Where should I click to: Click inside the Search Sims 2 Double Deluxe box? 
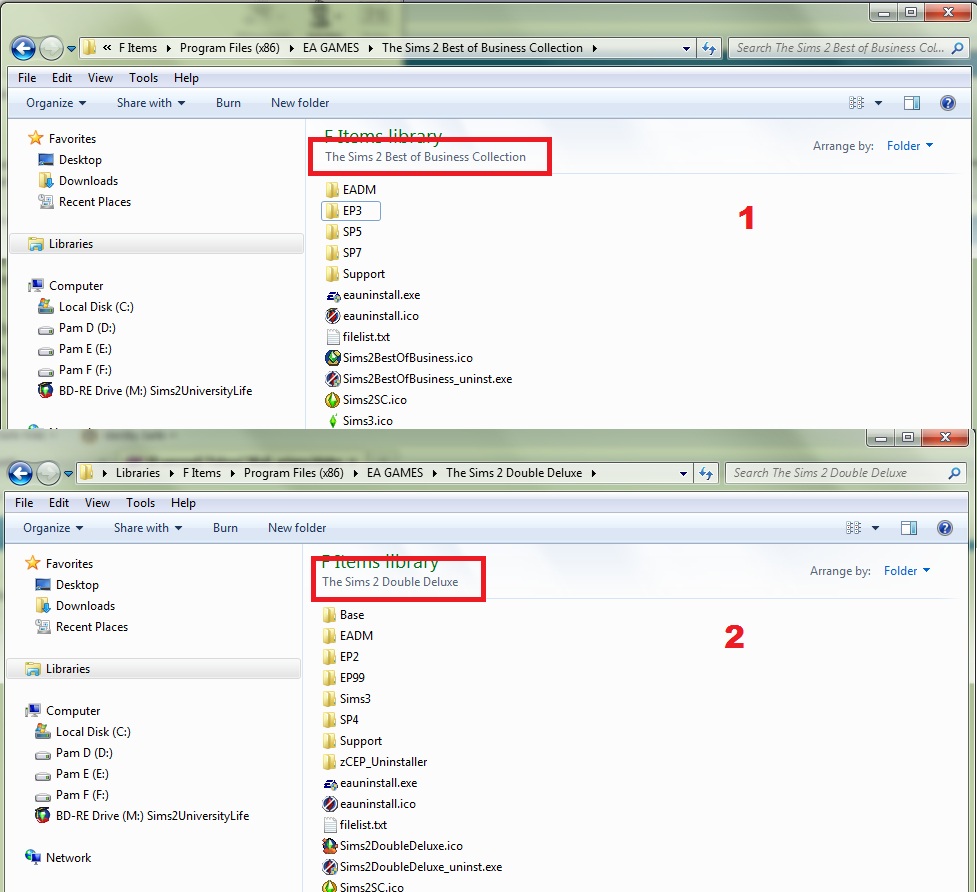[840, 472]
